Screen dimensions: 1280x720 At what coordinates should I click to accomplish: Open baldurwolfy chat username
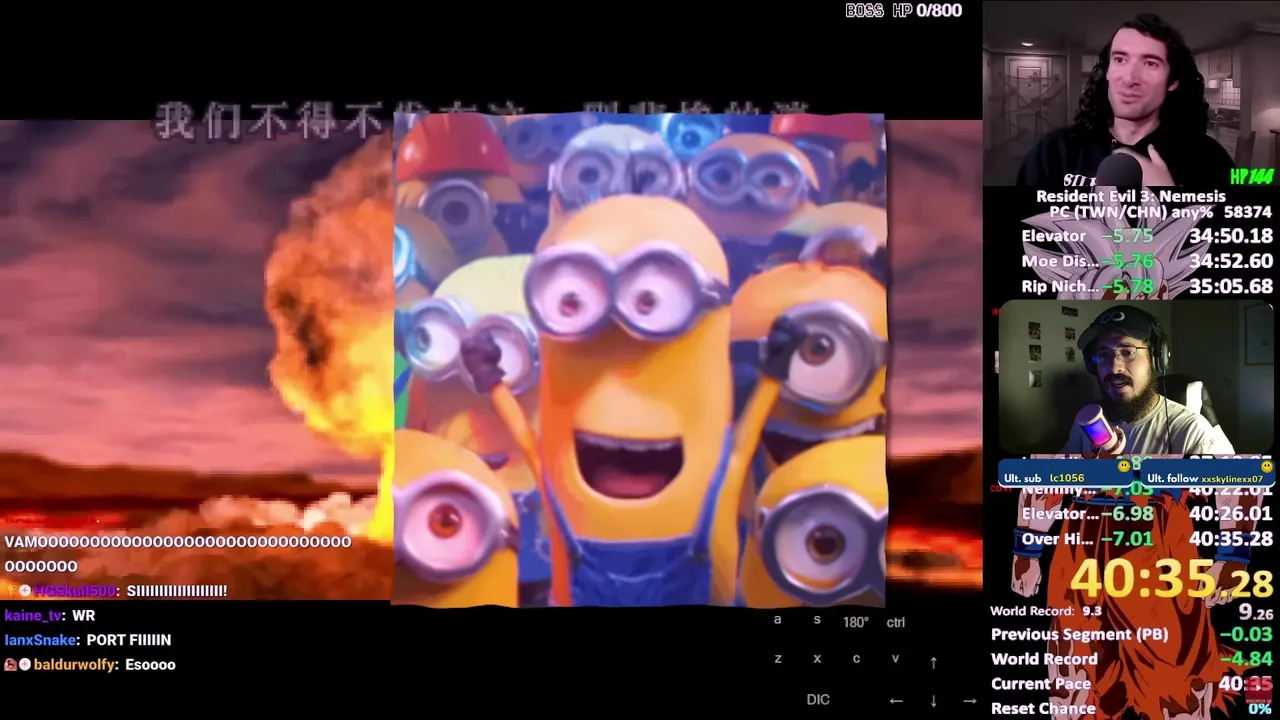[75, 664]
